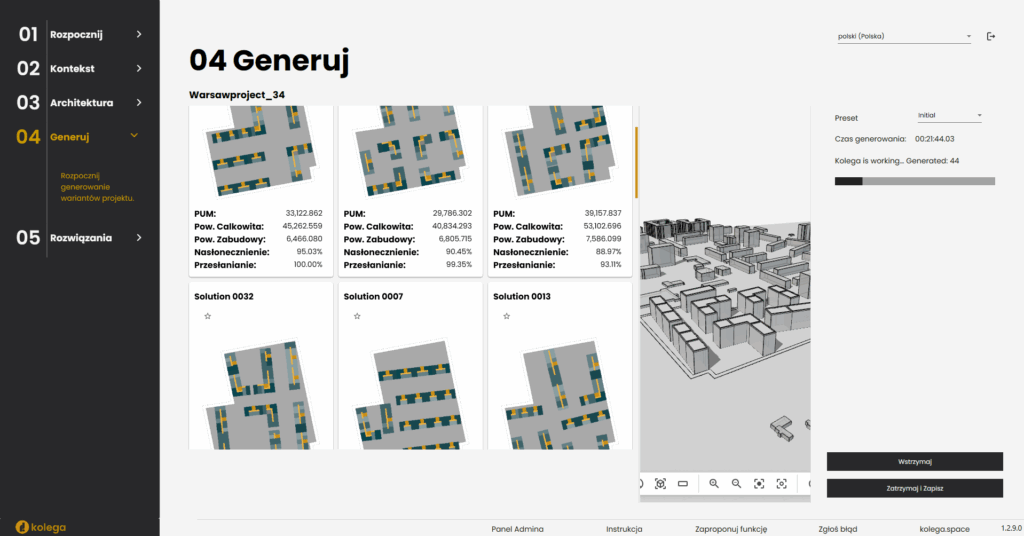
Task: Click the logout icon
Action: click(x=991, y=37)
